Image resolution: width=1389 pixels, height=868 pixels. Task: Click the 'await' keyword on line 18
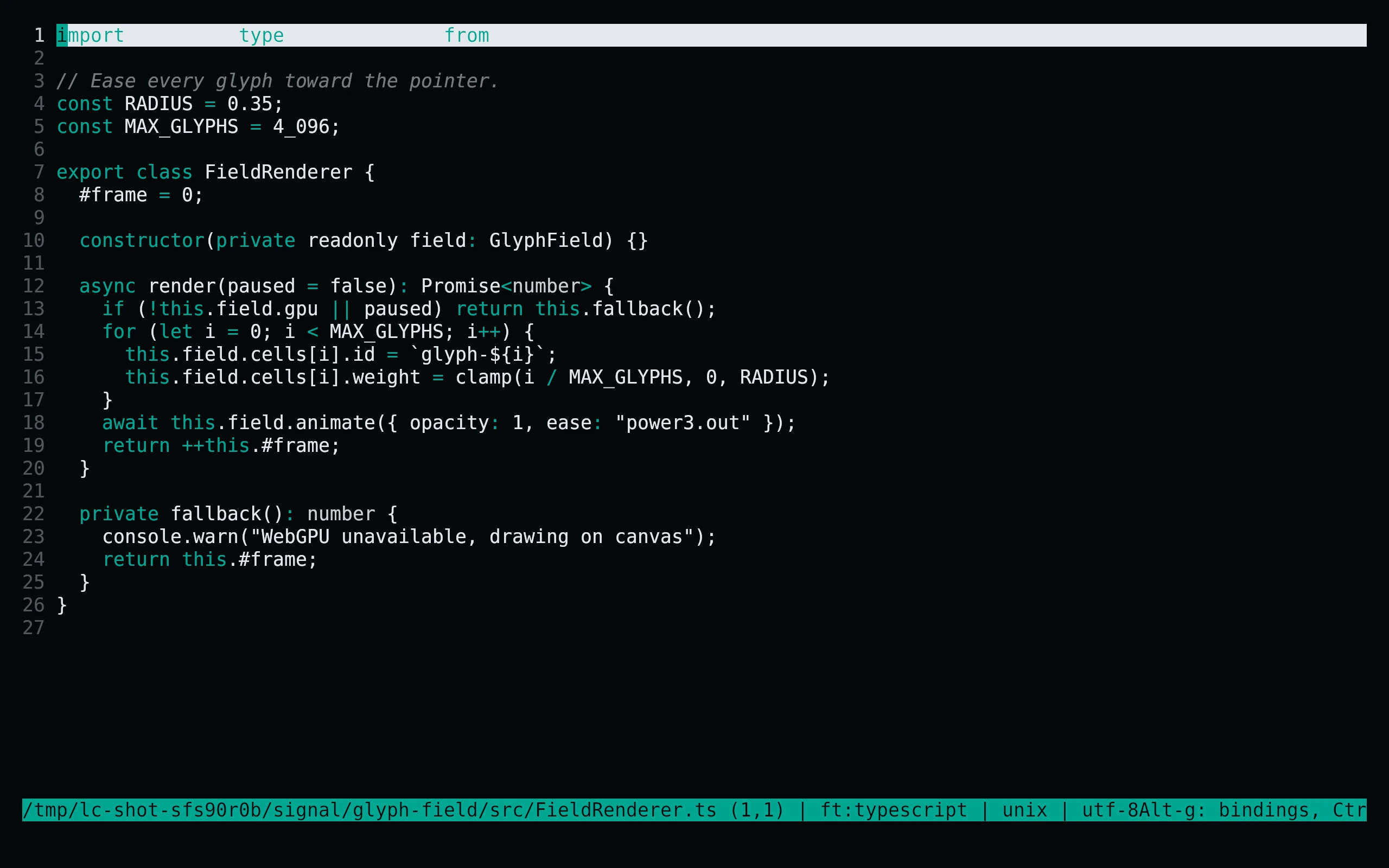tap(130, 423)
